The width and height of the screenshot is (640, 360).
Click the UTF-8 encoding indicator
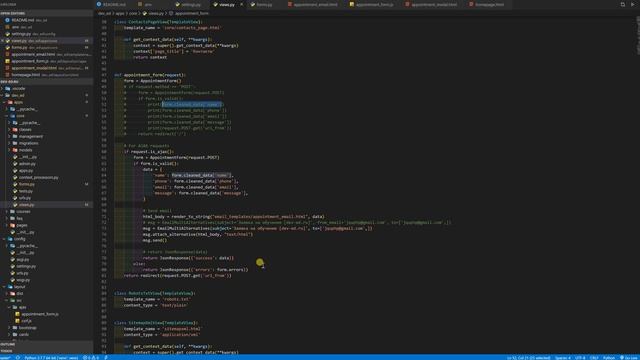point(580,358)
